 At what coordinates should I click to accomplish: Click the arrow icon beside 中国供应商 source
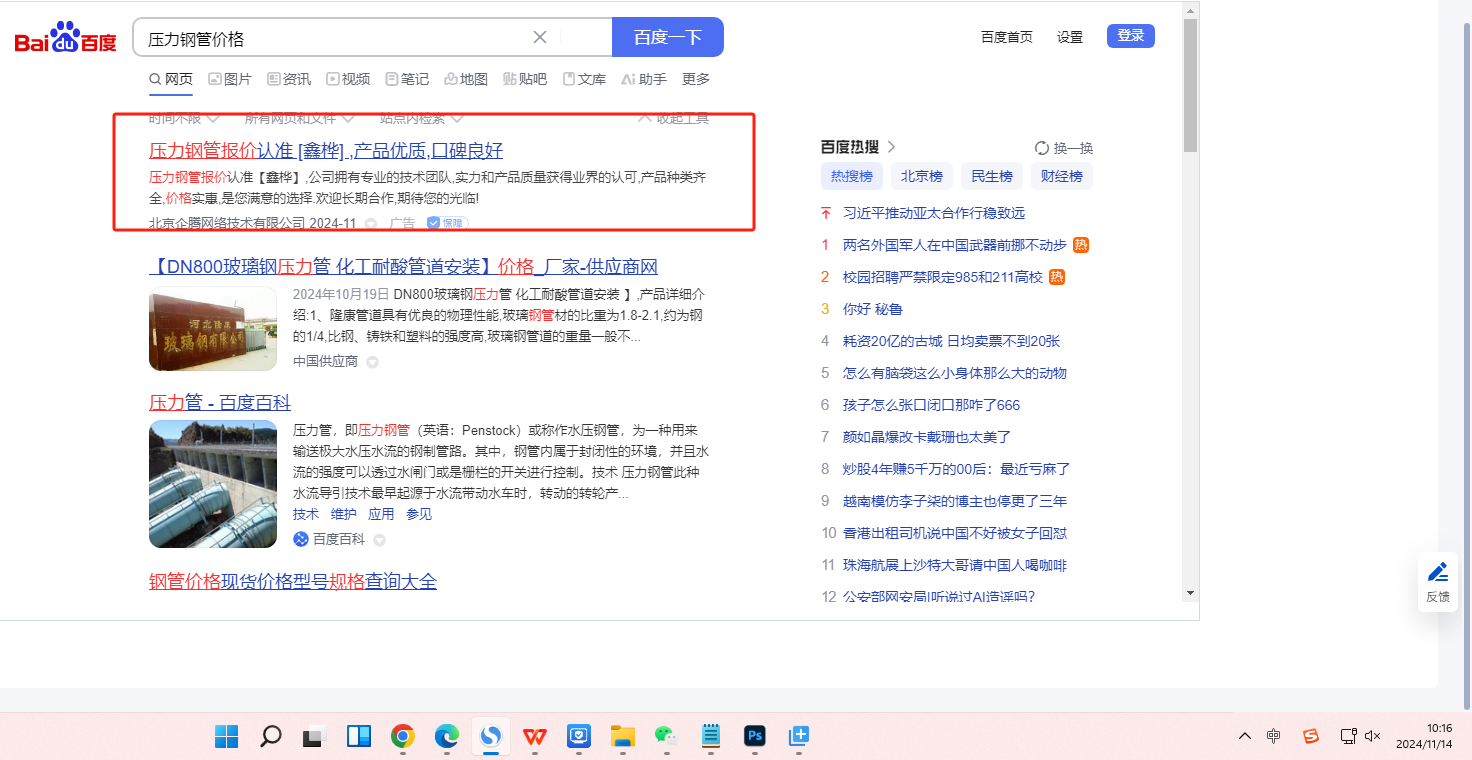pyautogui.click(x=372, y=362)
